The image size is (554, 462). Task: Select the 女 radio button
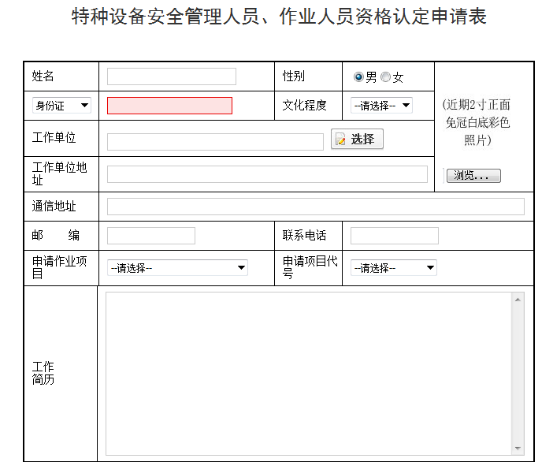(x=385, y=77)
